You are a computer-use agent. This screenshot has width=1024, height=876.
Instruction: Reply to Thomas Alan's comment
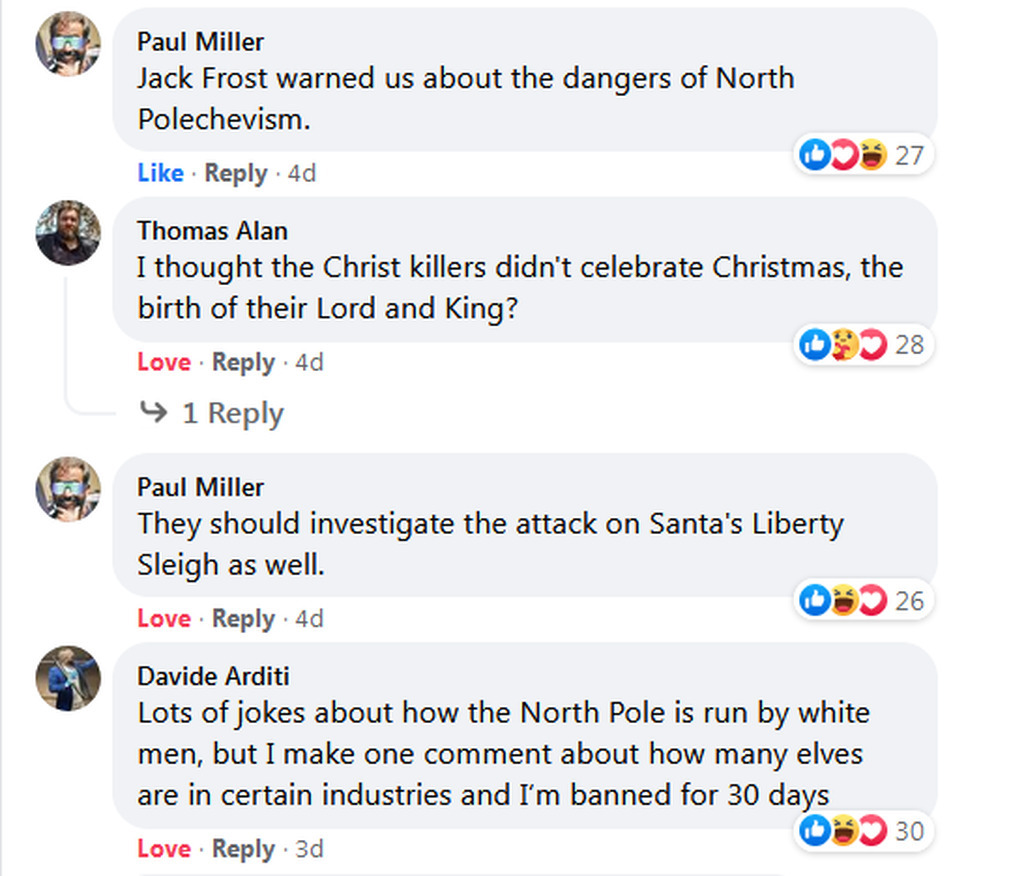click(243, 362)
